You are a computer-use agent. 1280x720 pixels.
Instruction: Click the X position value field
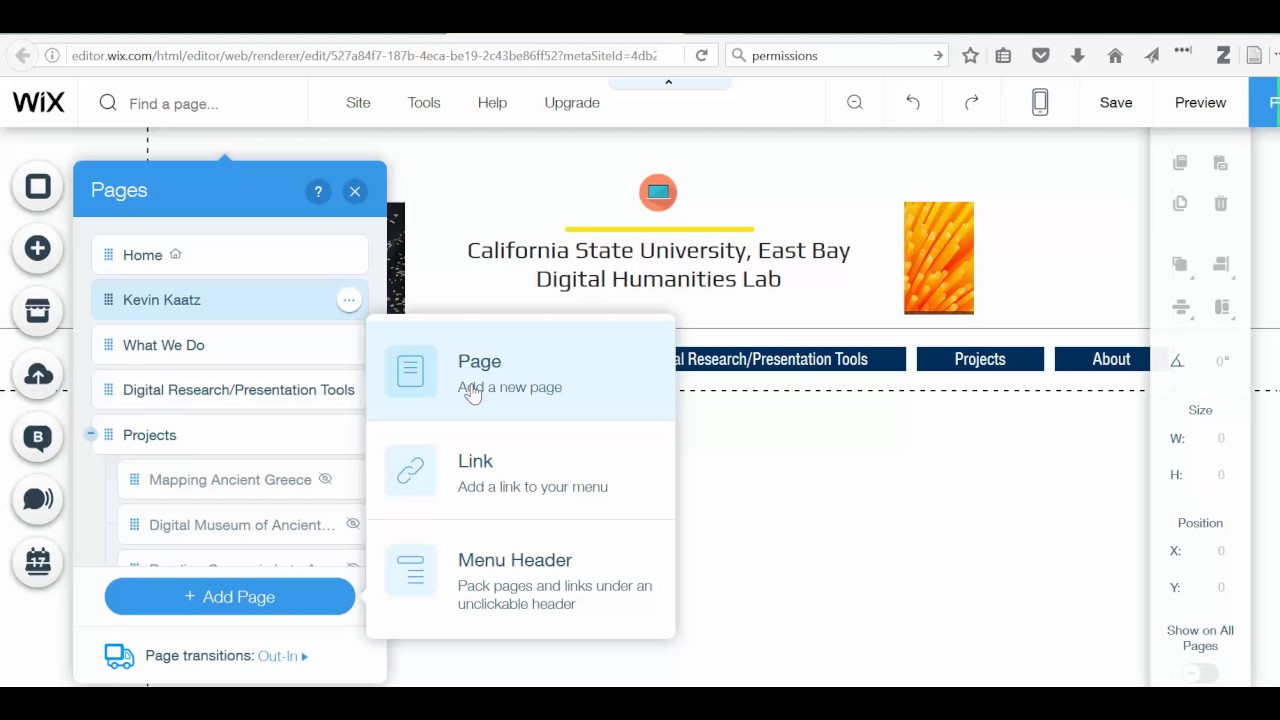[1221, 551]
